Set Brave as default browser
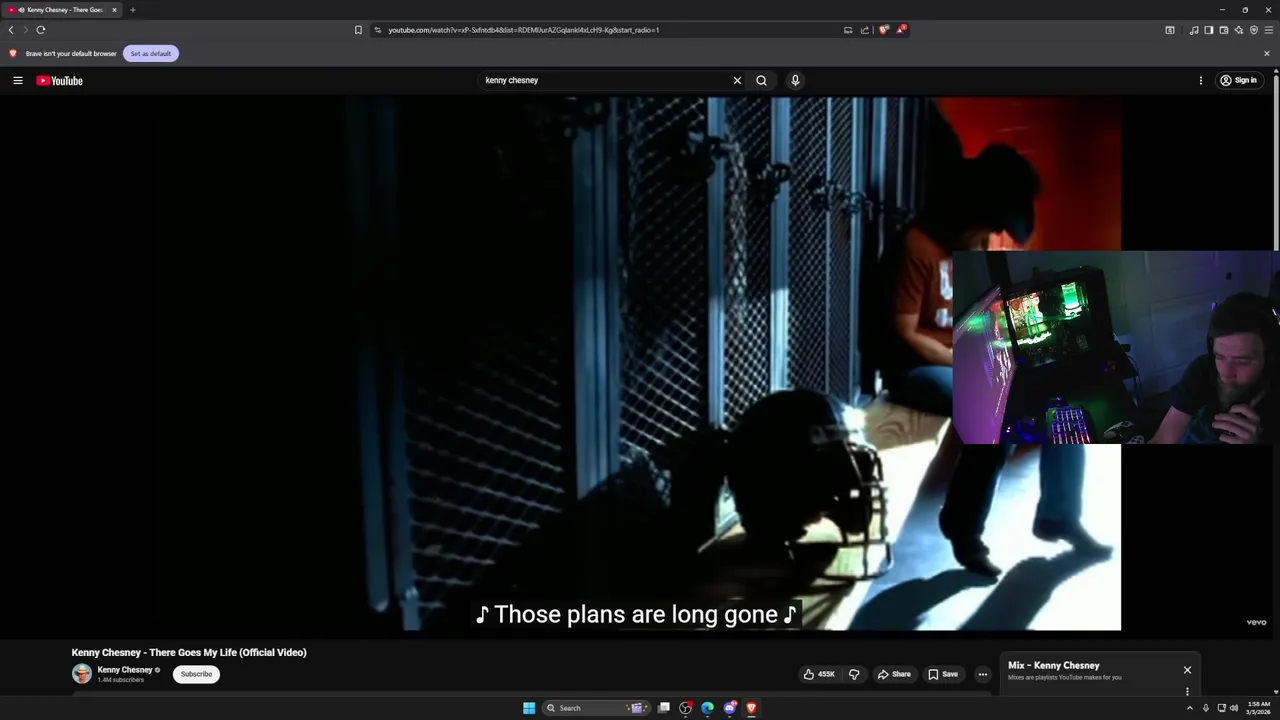This screenshot has height=720, width=1280. (x=151, y=53)
